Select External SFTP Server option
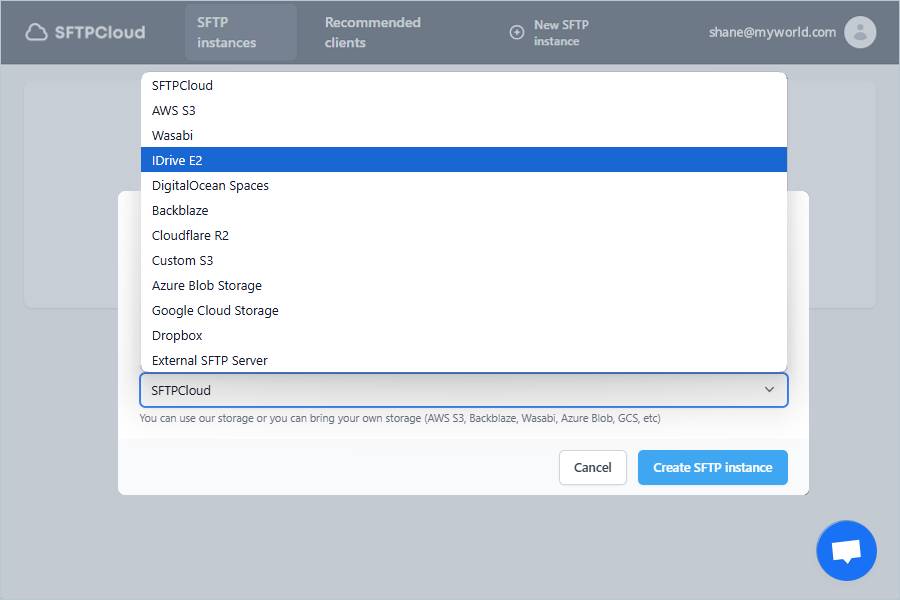The width and height of the screenshot is (900, 600). coord(464,360)
